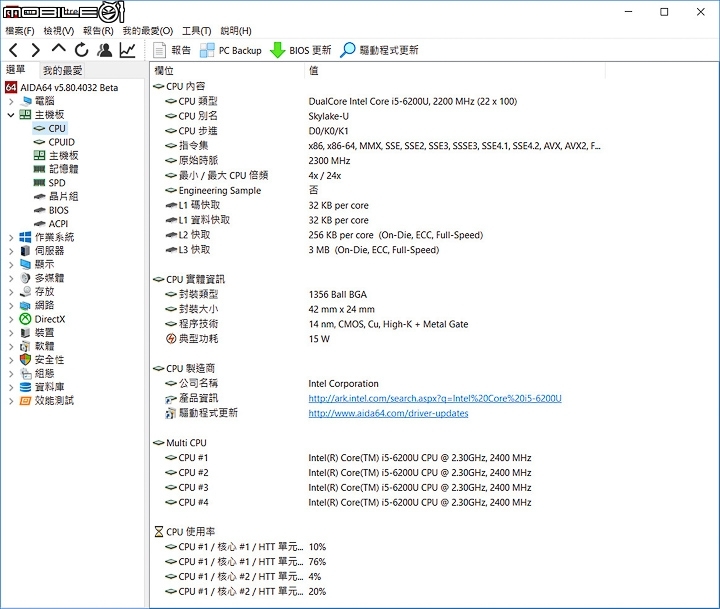
Task: Expand the 作業系統 tree node
Action: tap(11, 237)
